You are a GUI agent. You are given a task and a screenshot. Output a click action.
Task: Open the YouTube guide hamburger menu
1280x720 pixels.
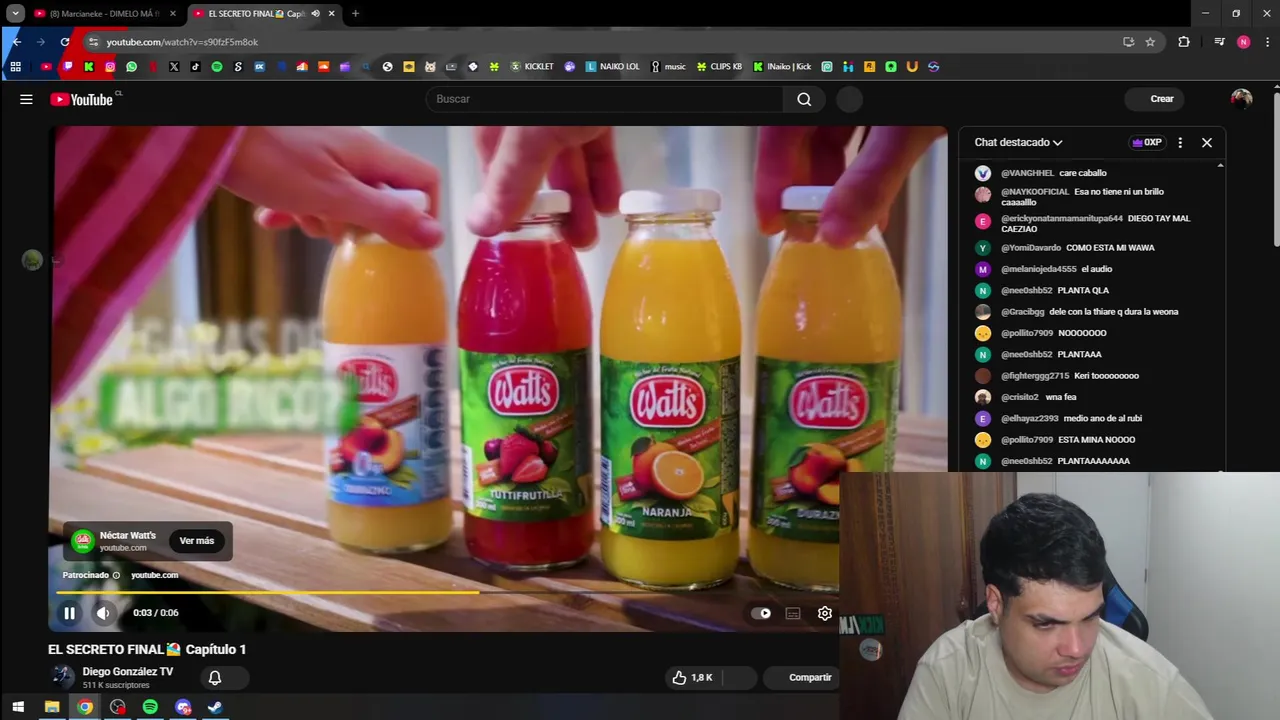(x=26, y=99)
